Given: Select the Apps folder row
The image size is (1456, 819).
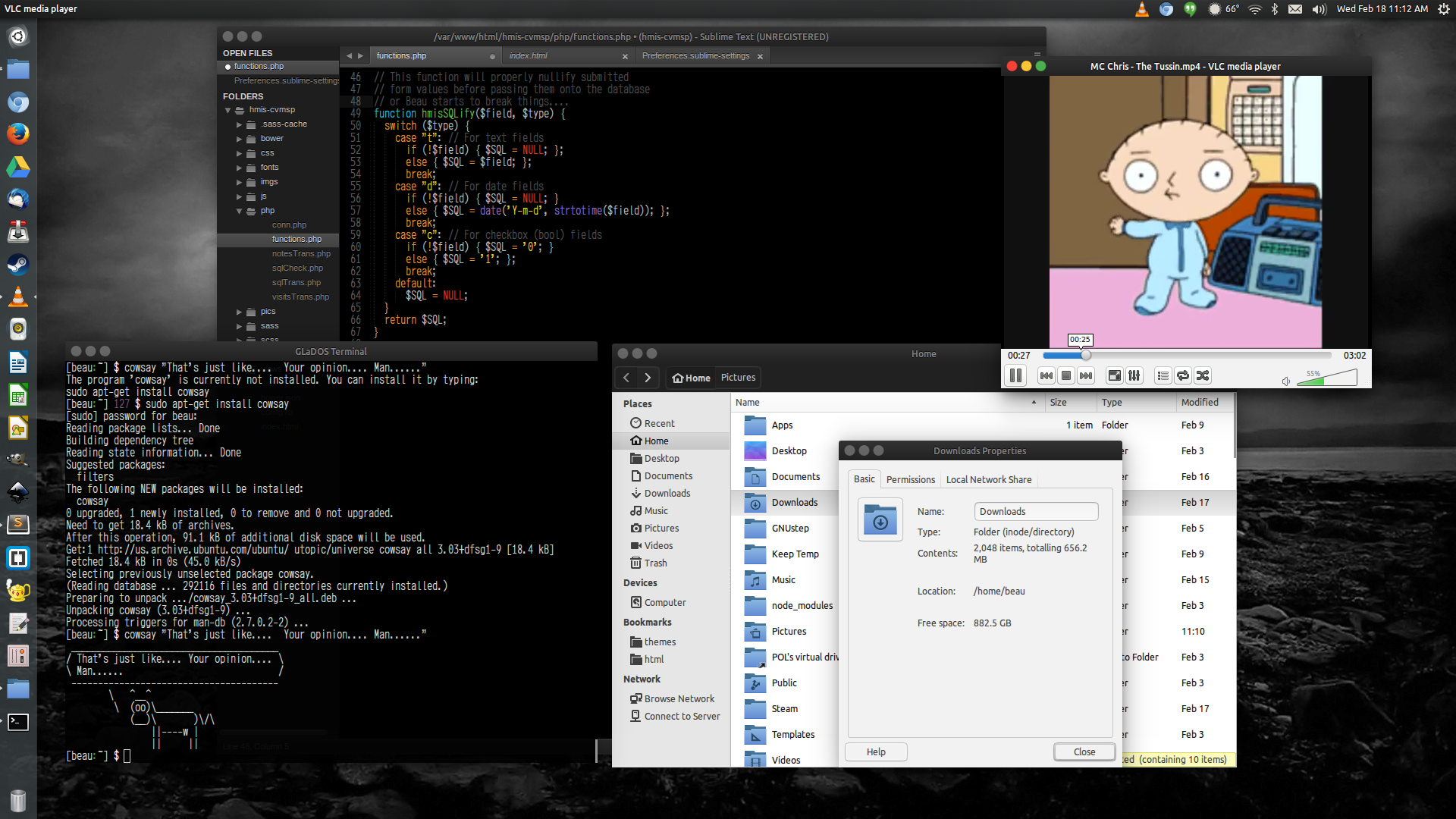Looking at the screenshot, I should coord(983,425).
